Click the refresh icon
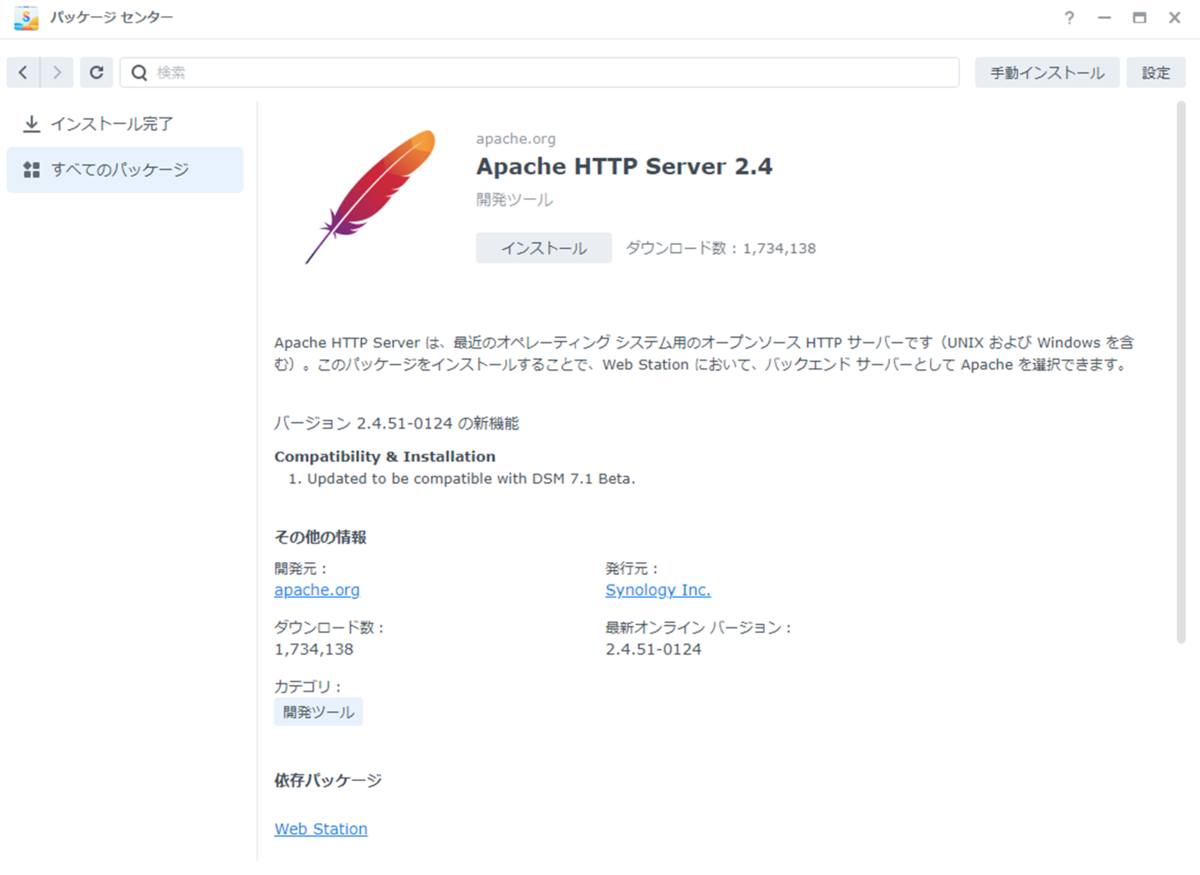 pos(96,72)
